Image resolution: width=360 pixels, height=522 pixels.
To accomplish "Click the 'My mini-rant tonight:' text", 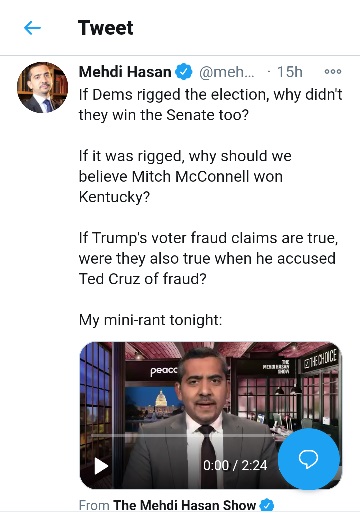I will (x=150, y=320).
